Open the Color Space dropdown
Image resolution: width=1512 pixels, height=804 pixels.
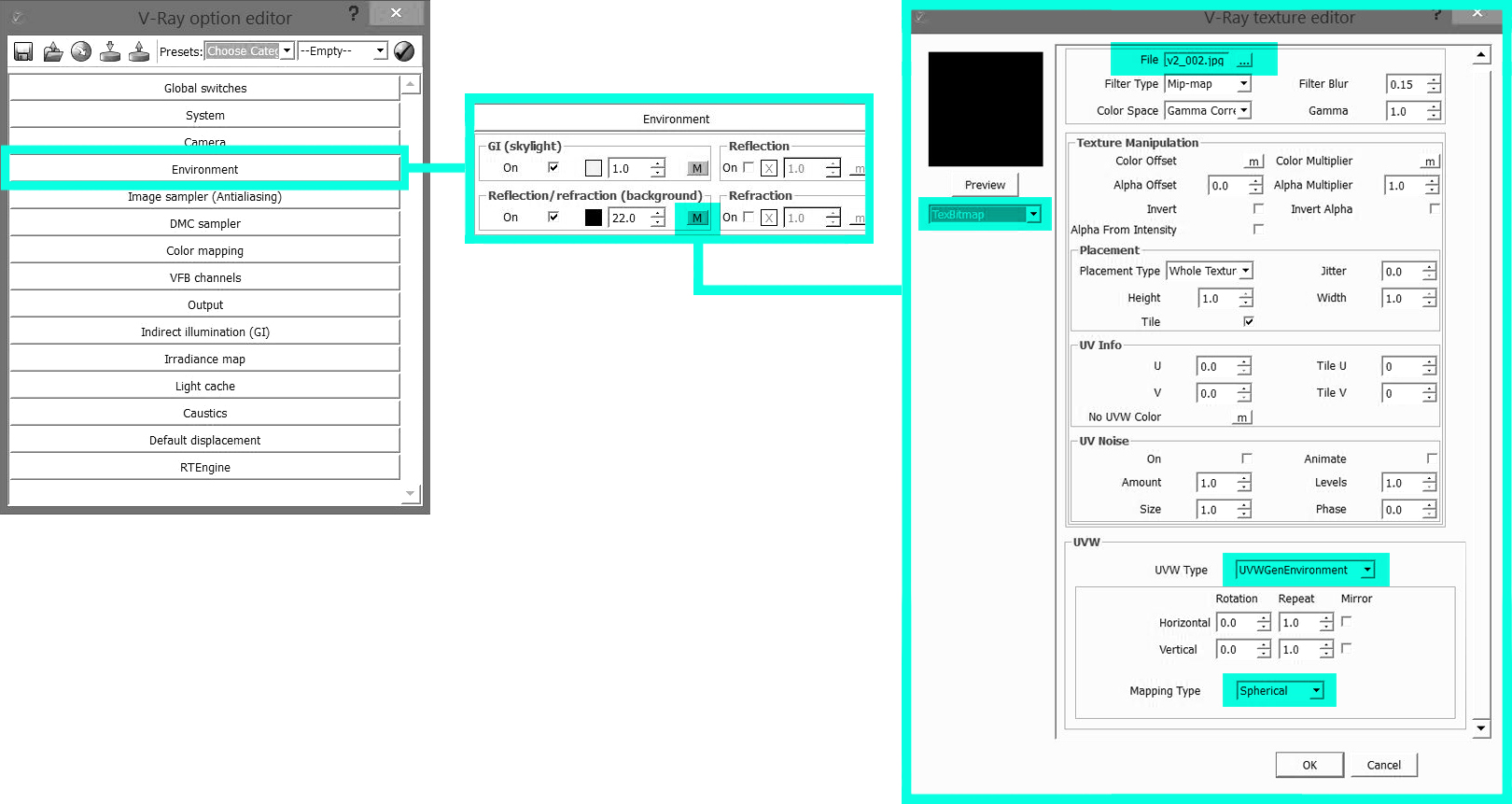tap(1208, 110)
